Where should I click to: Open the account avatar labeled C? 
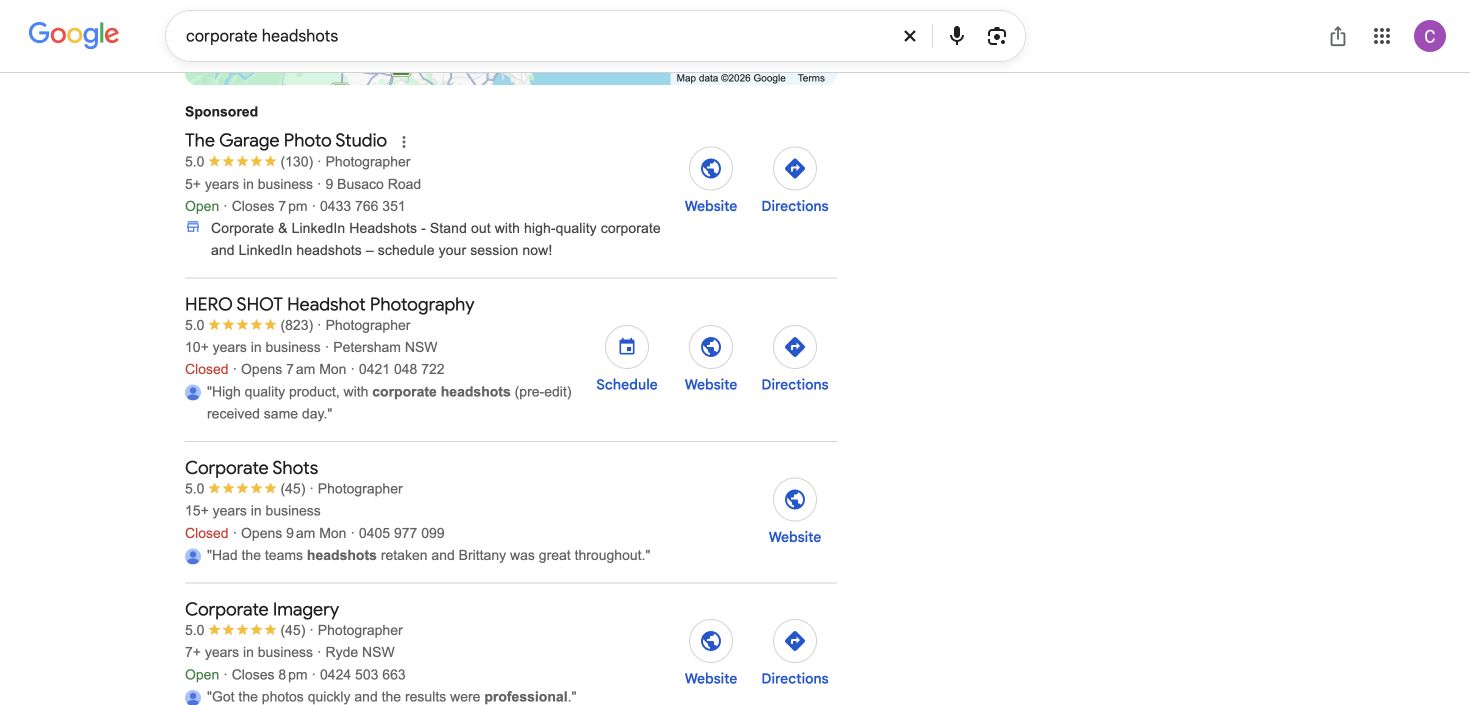pos(1430,36)
